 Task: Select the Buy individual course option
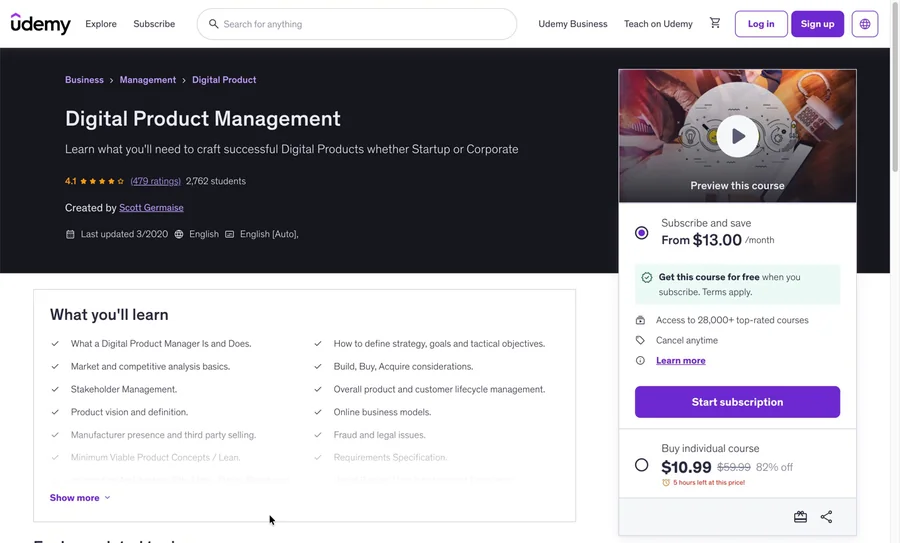pos(642,465)
